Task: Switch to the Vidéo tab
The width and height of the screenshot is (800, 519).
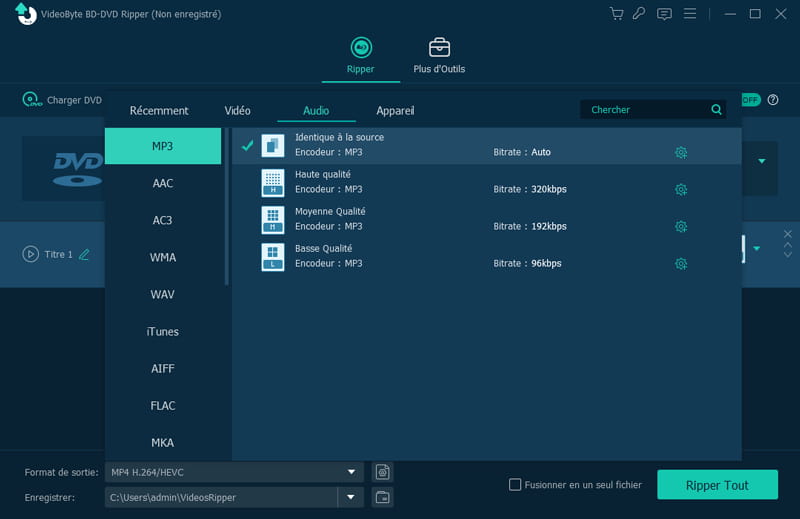Action: (237, 111)
